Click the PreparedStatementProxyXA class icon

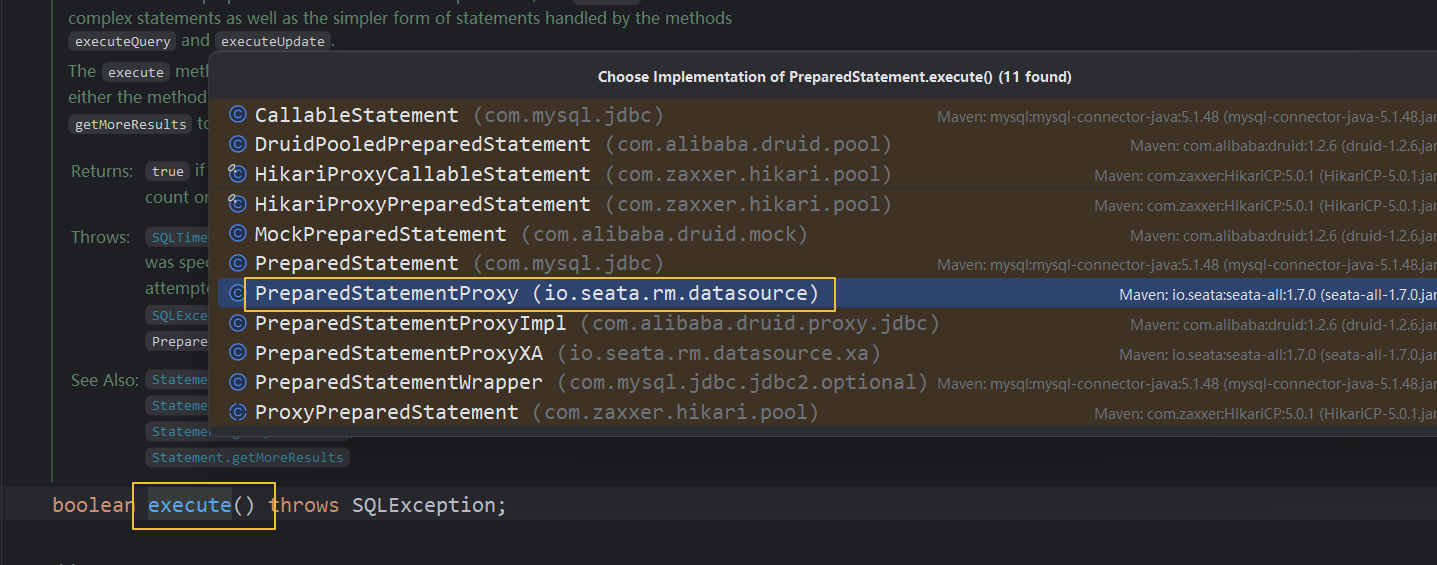pos(237,353)
